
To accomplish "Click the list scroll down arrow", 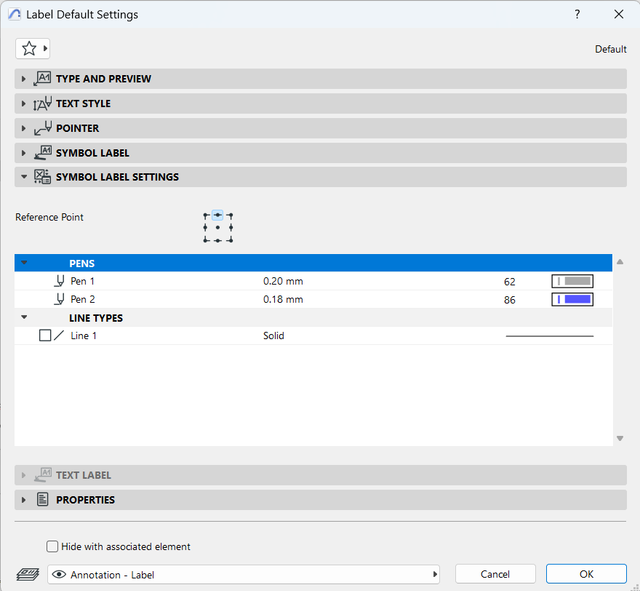I will [x=620, y=438].
